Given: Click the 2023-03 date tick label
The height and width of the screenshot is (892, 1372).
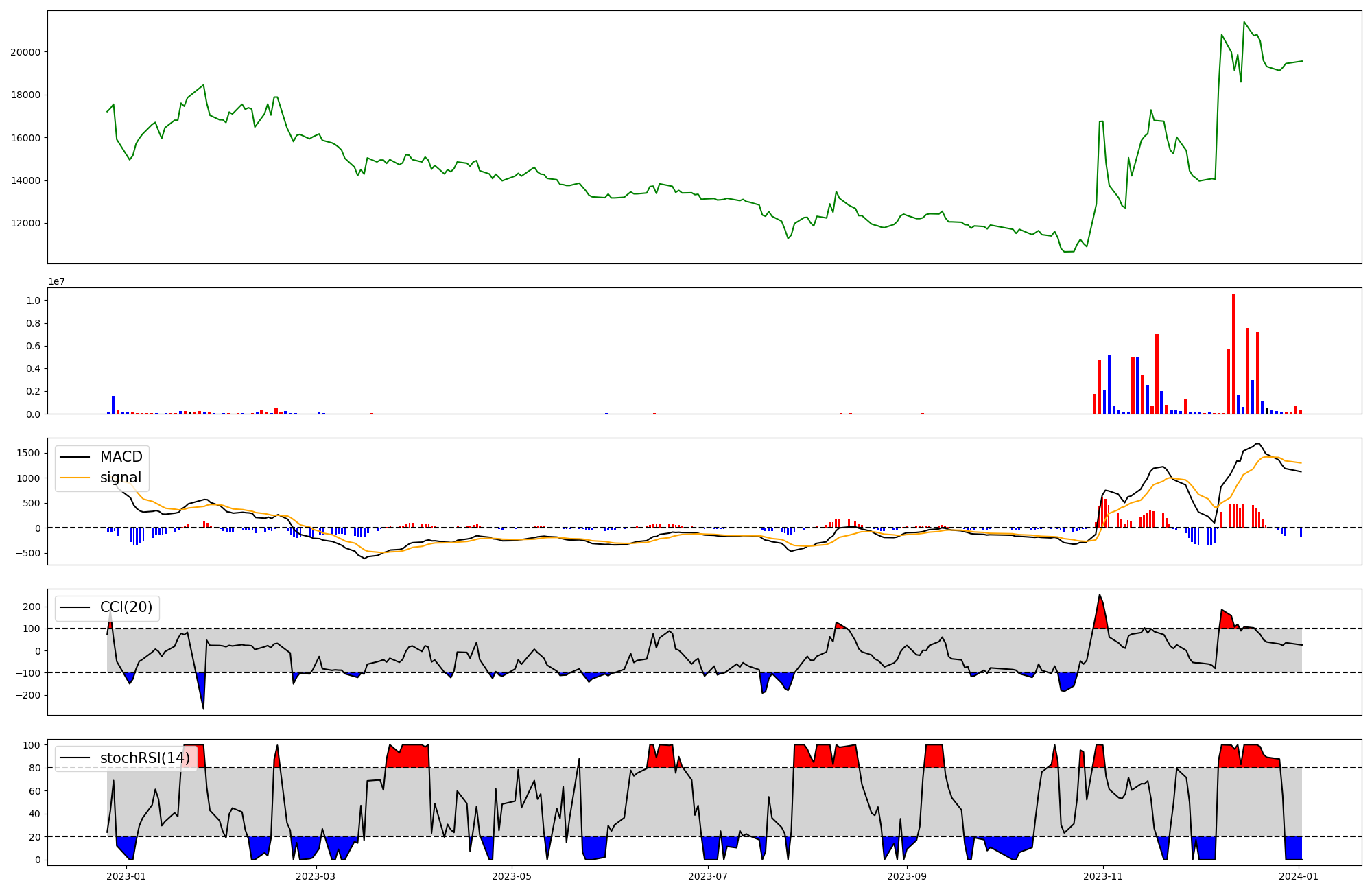Looking at the screenshot, I should tap(316, 876).
